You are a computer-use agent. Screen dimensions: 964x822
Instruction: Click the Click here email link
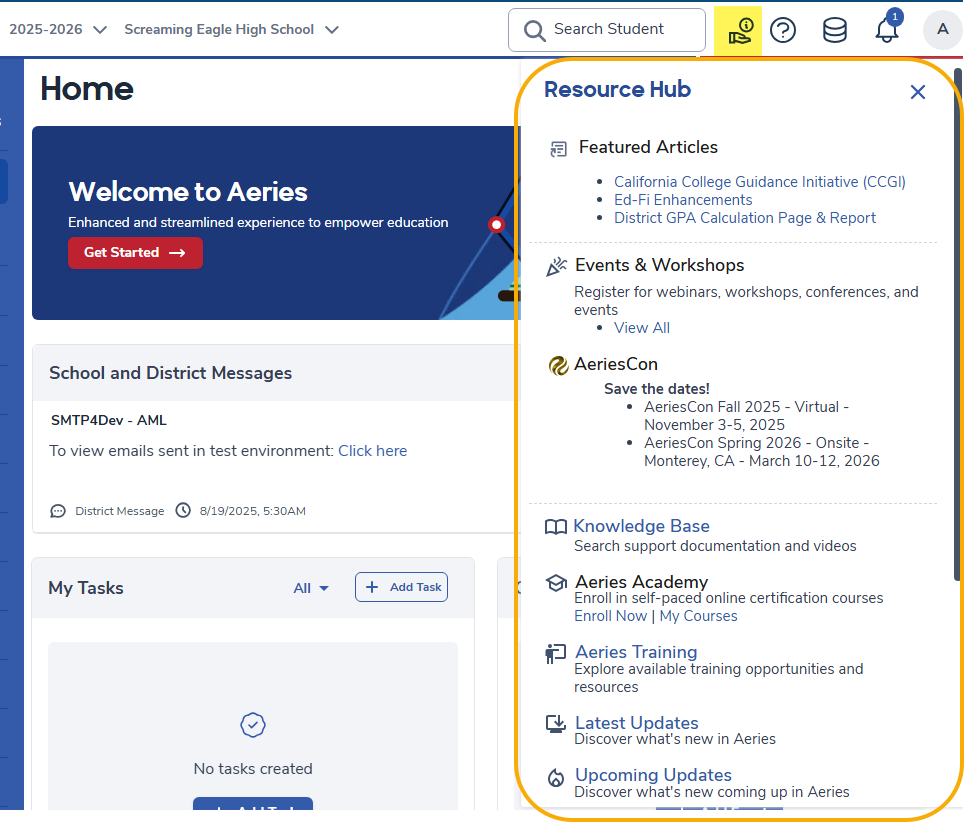(x=373, y=451)
